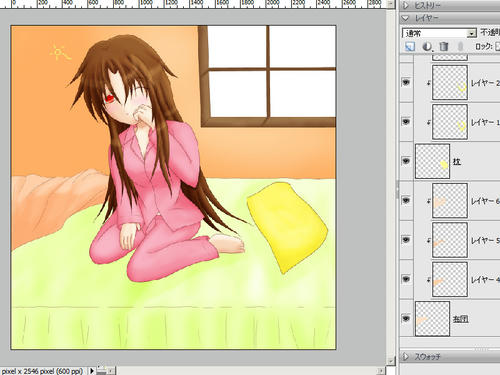The image size is (500, 375).
Task: Select the 枕 layer thumbnail
Action: [432, 161]
